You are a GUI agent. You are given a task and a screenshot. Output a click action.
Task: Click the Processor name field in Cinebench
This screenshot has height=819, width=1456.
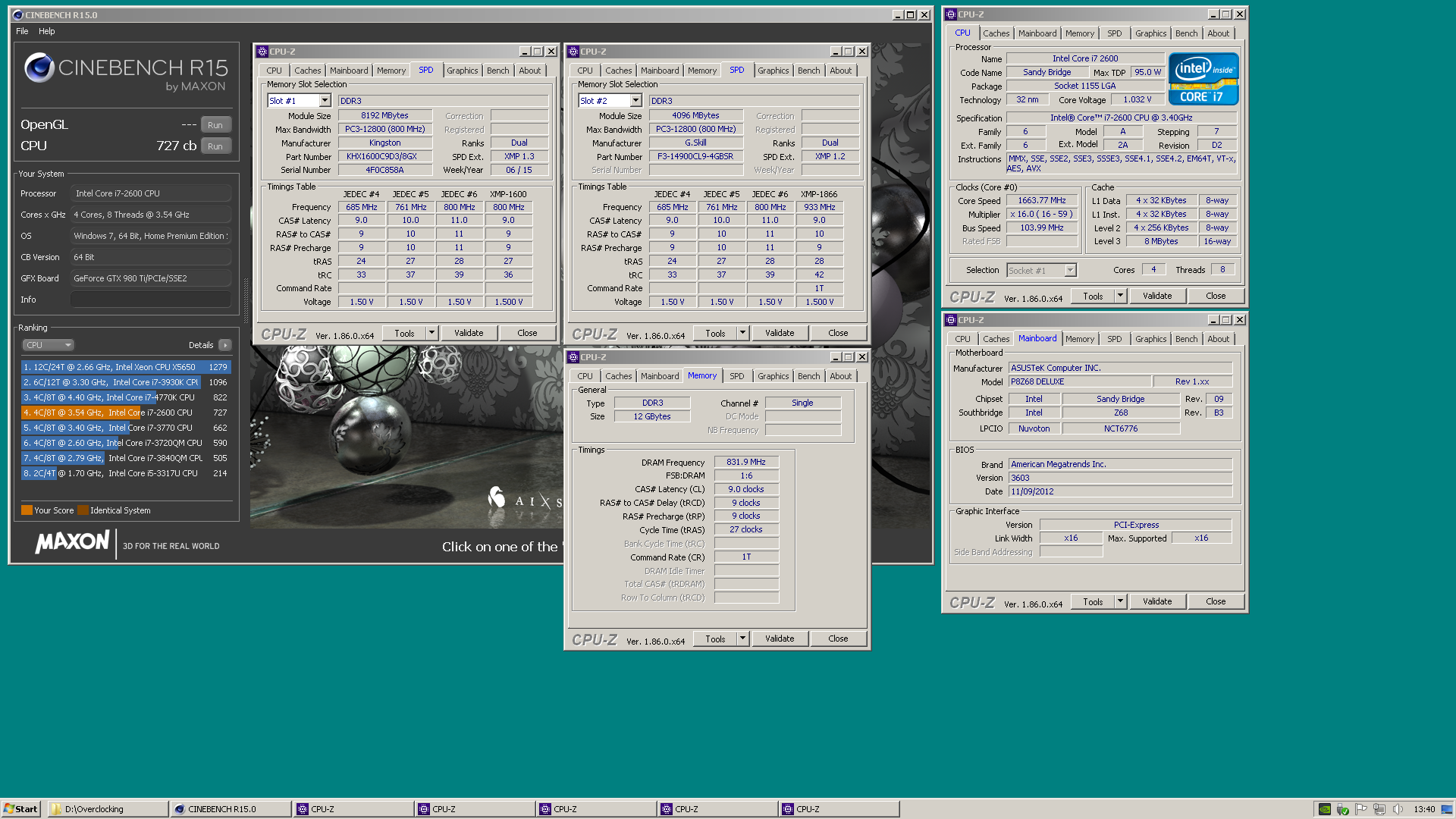click(151, 193)
